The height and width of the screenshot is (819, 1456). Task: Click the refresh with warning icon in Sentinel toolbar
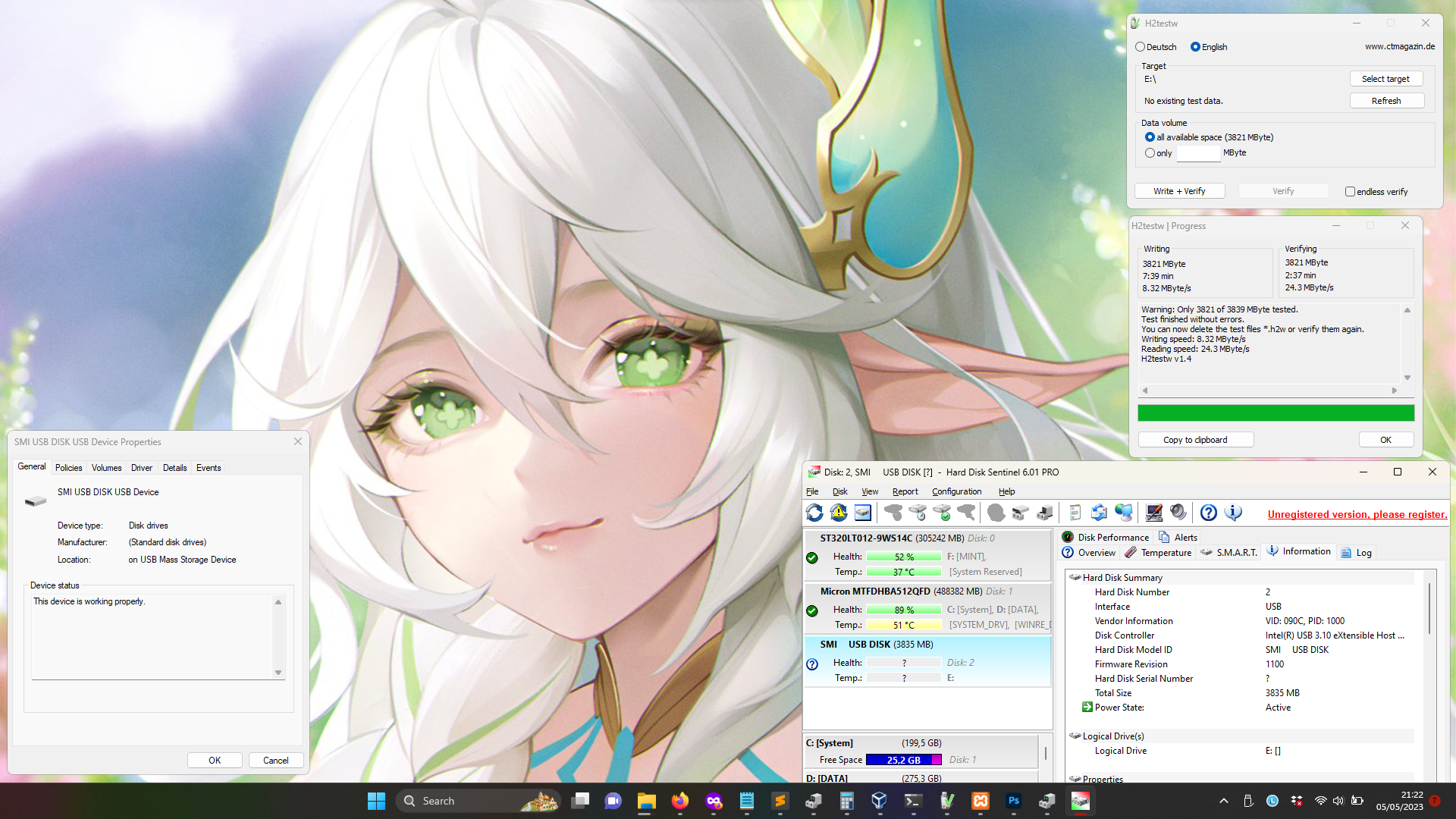[839, 513]
